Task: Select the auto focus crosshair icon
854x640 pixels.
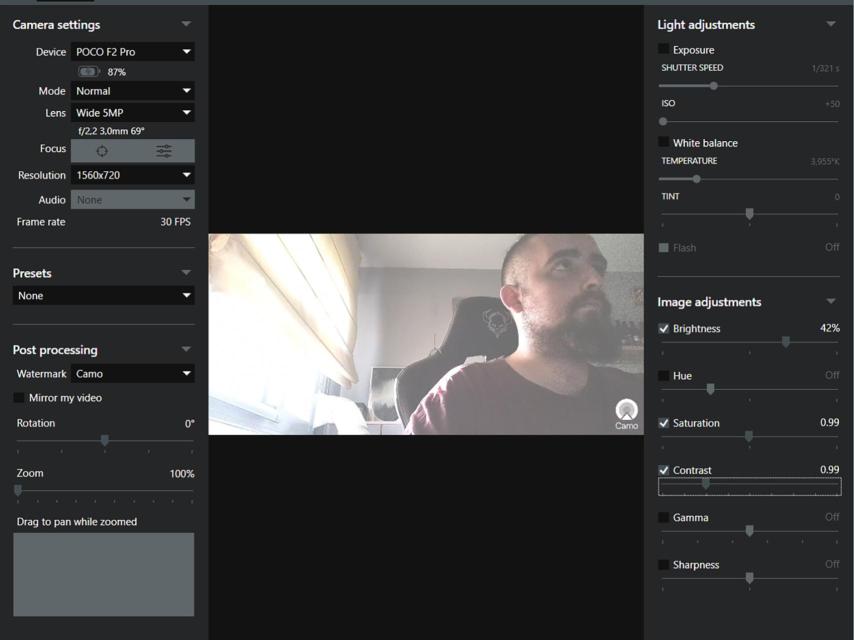Action: click(102, 151)
